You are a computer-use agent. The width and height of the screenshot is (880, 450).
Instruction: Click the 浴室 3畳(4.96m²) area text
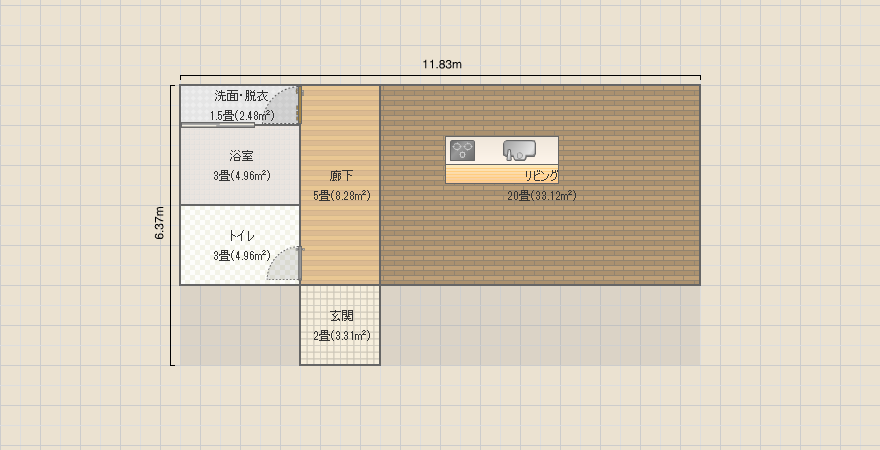click(x=241, y=176)
